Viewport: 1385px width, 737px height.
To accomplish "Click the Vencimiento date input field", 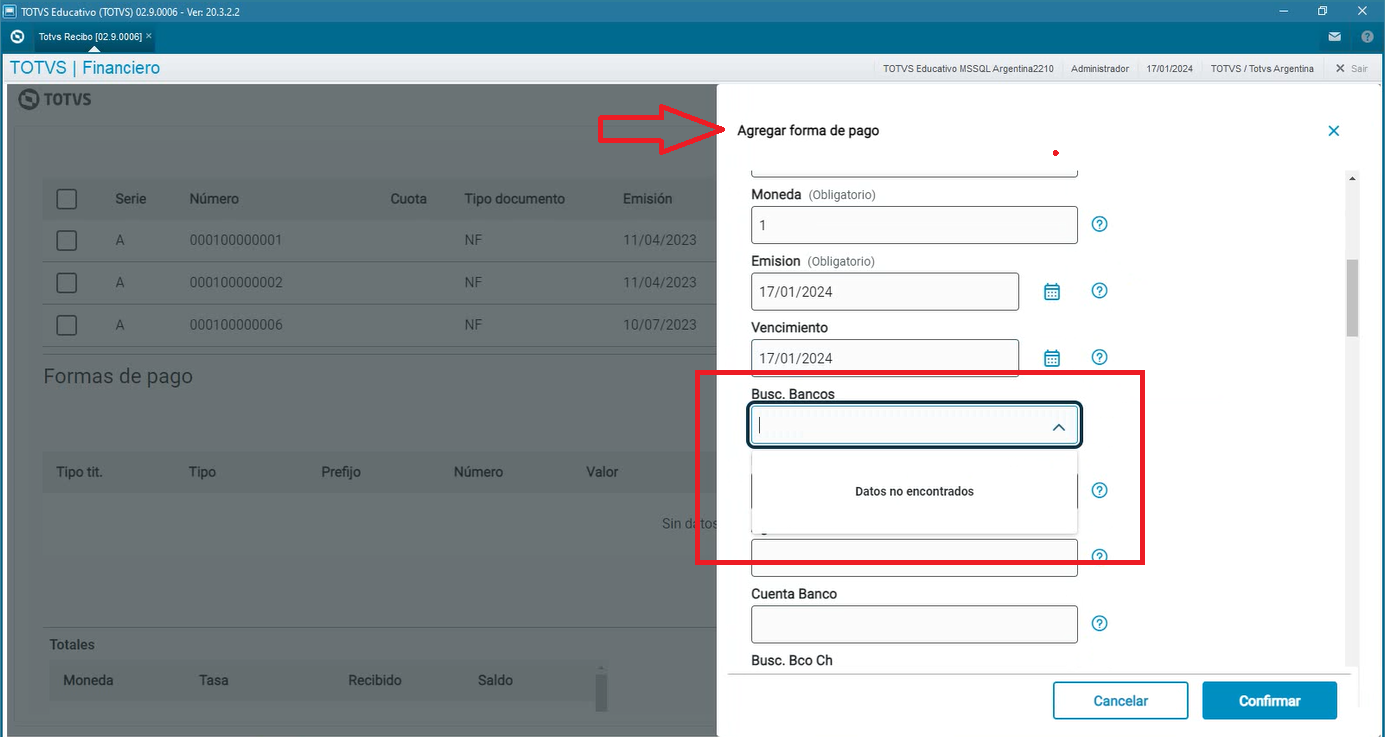I will click(x=885, y=358).
